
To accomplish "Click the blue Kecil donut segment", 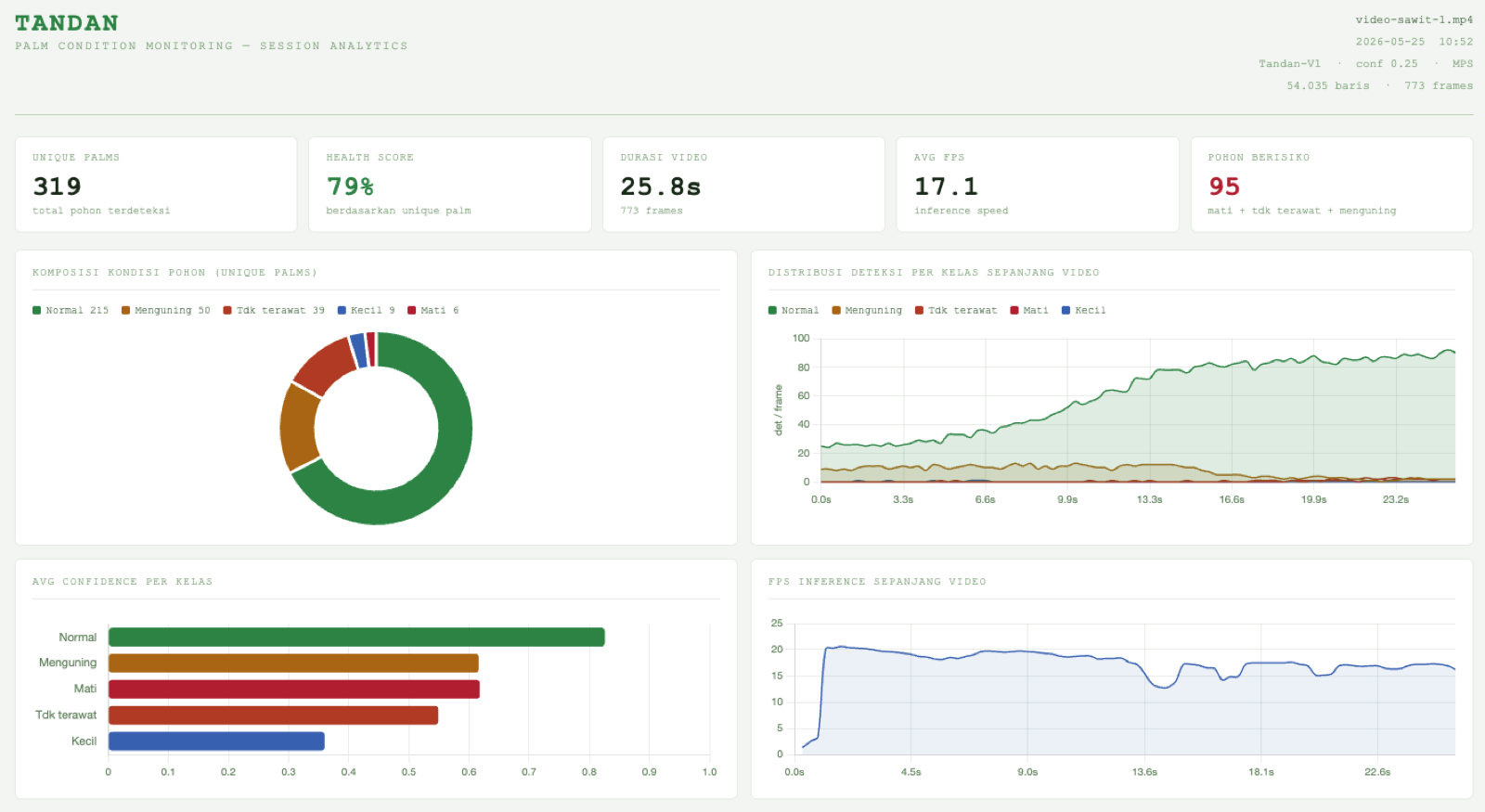I will click(x=358, y=351).
